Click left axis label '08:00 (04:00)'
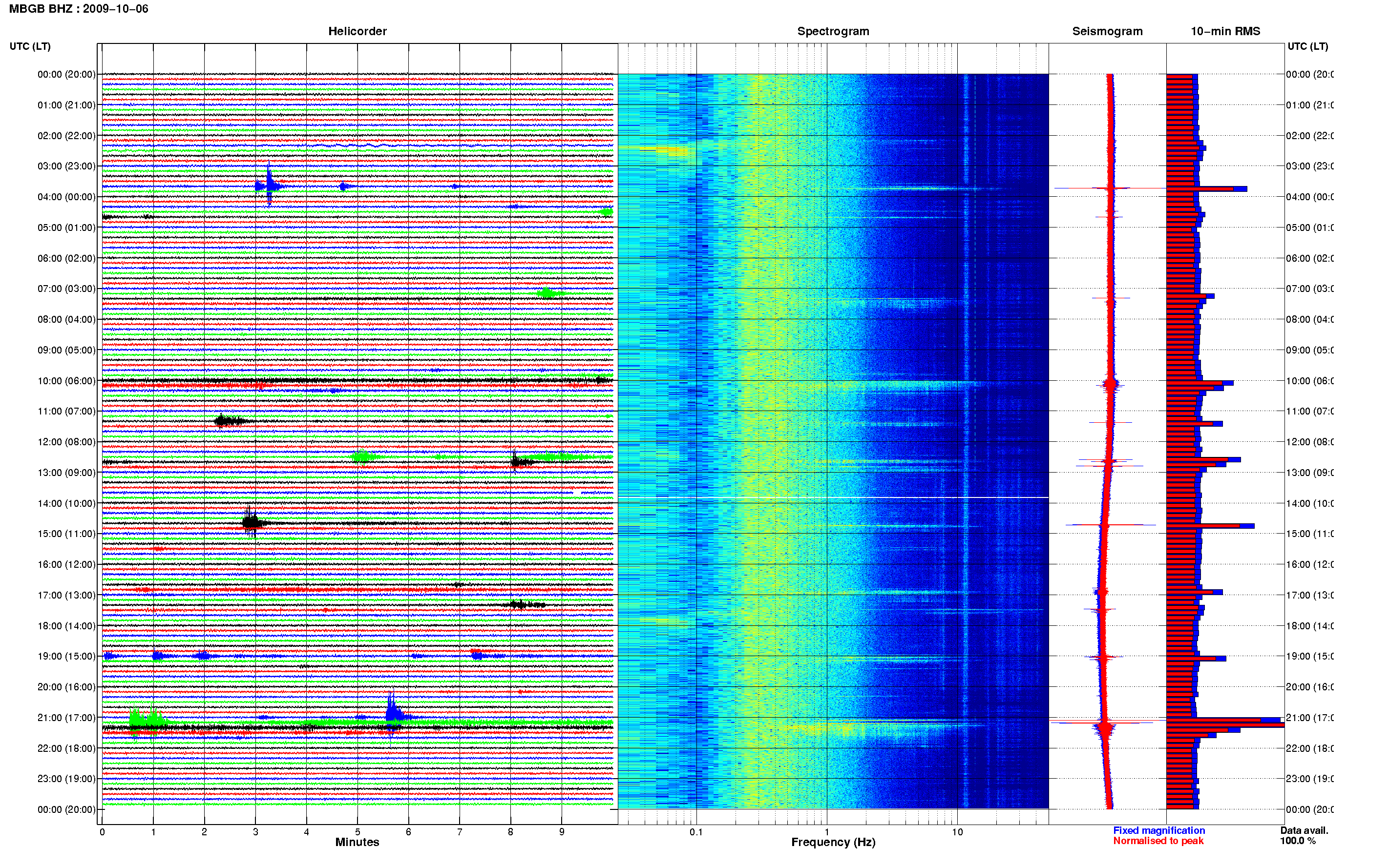This screenshot has height=868, width=1389. [x=66, y=319]
